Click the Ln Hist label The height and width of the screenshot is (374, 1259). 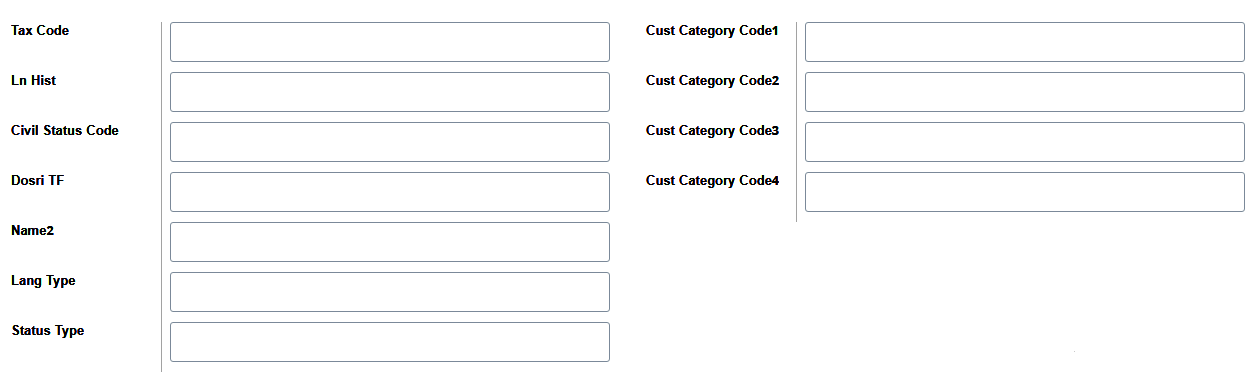pos(33,81)
